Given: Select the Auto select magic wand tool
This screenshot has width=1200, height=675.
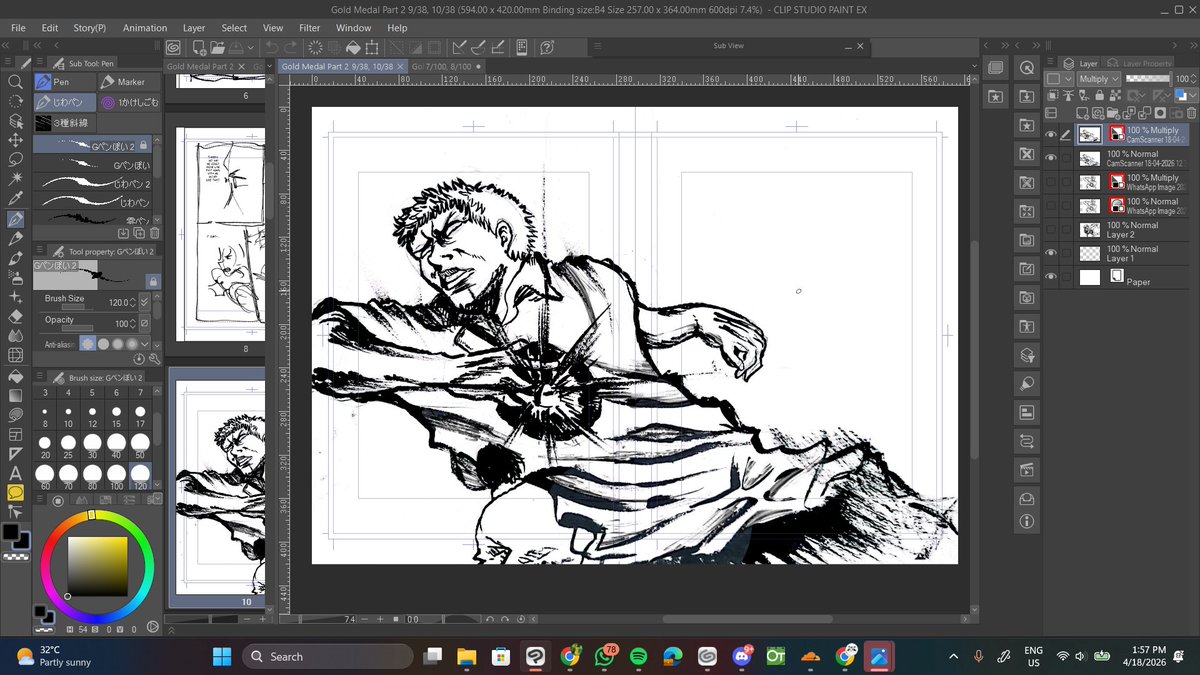Looking at the screenshot, I should [15, 179].
